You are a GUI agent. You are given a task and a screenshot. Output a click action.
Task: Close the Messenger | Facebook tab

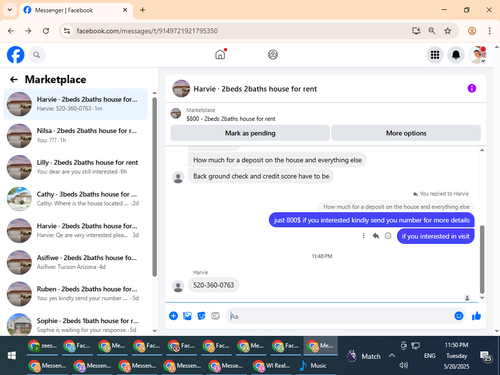125,10
